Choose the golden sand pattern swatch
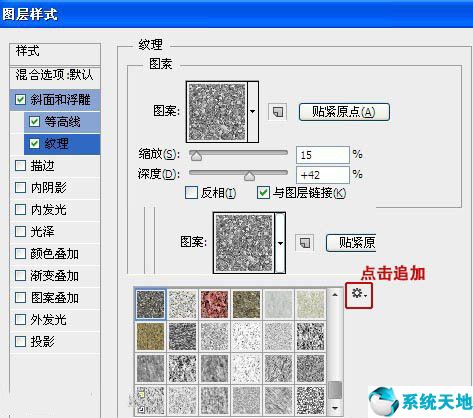 click(x=150, y=336)
